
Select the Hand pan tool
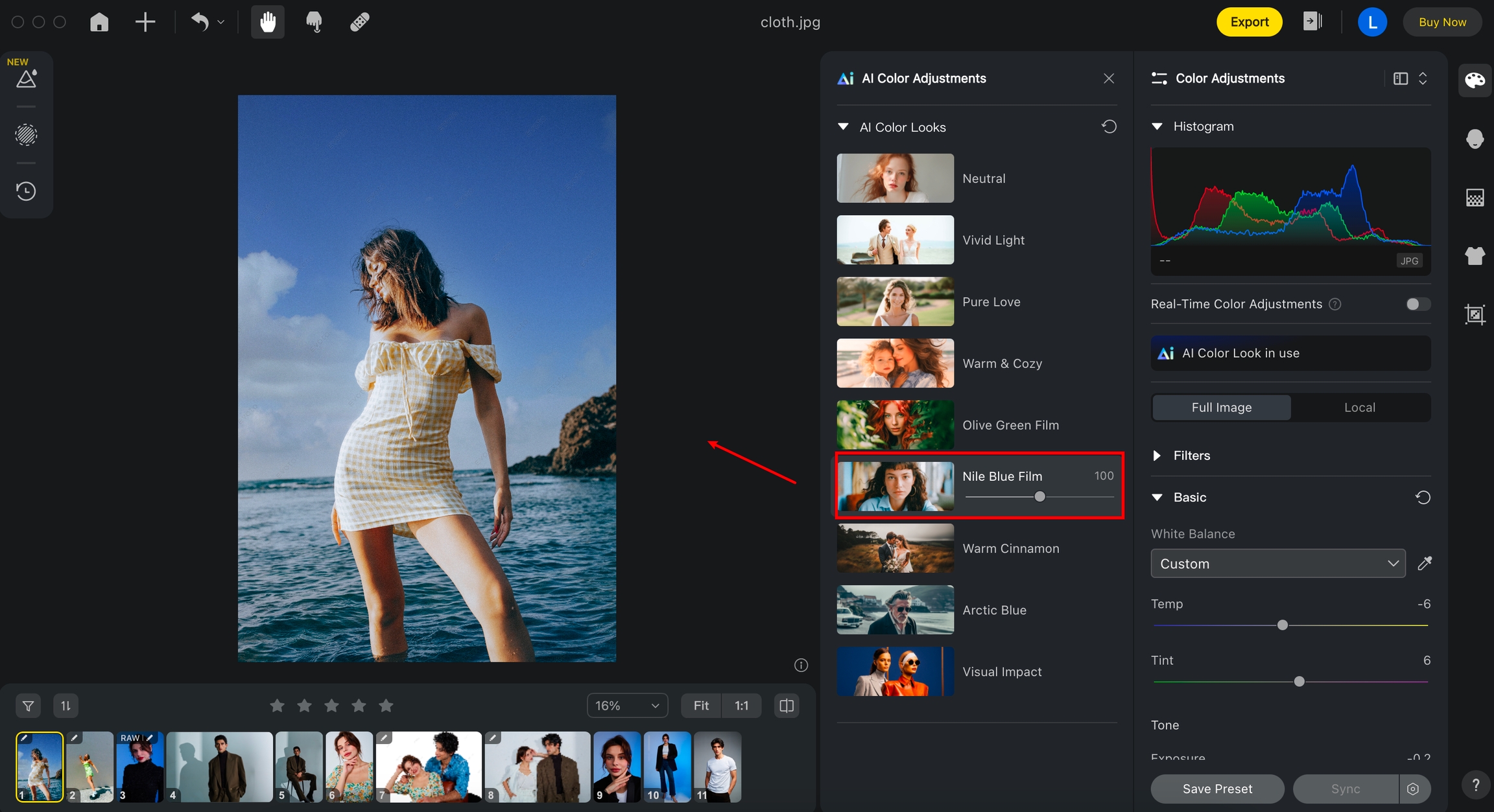coord(268,22)
